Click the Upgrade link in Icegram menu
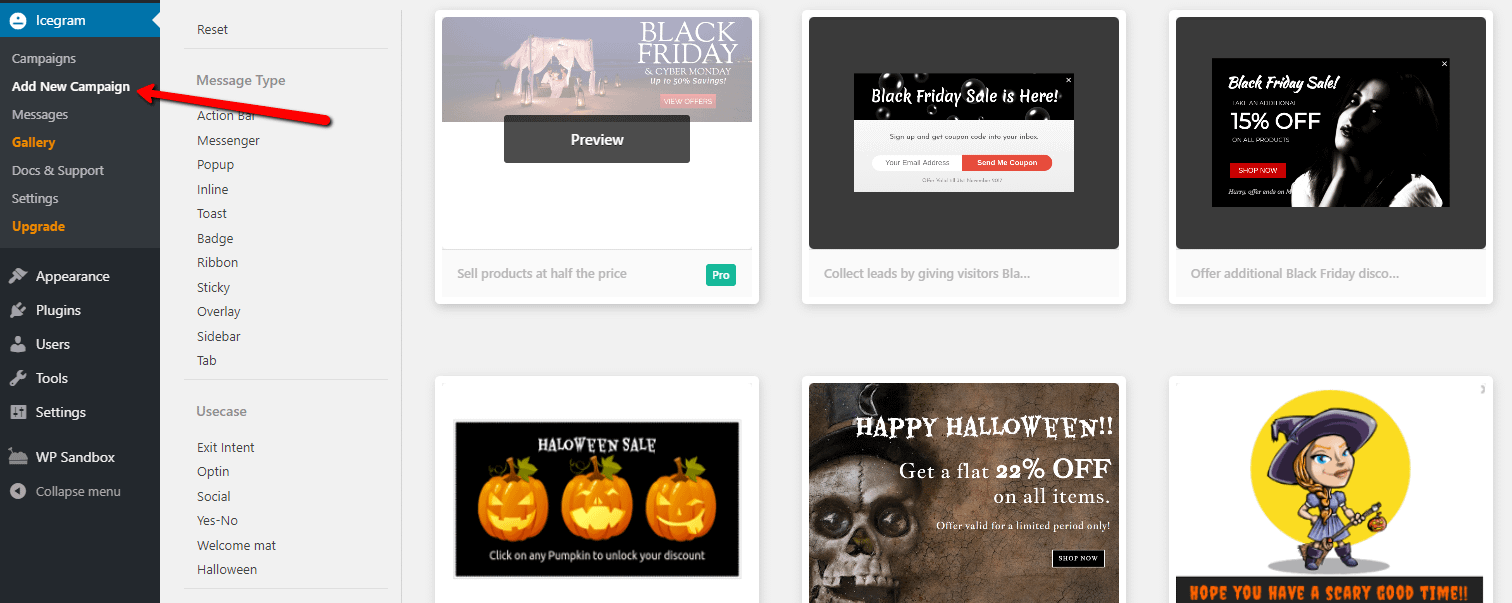 pos(38,227)
